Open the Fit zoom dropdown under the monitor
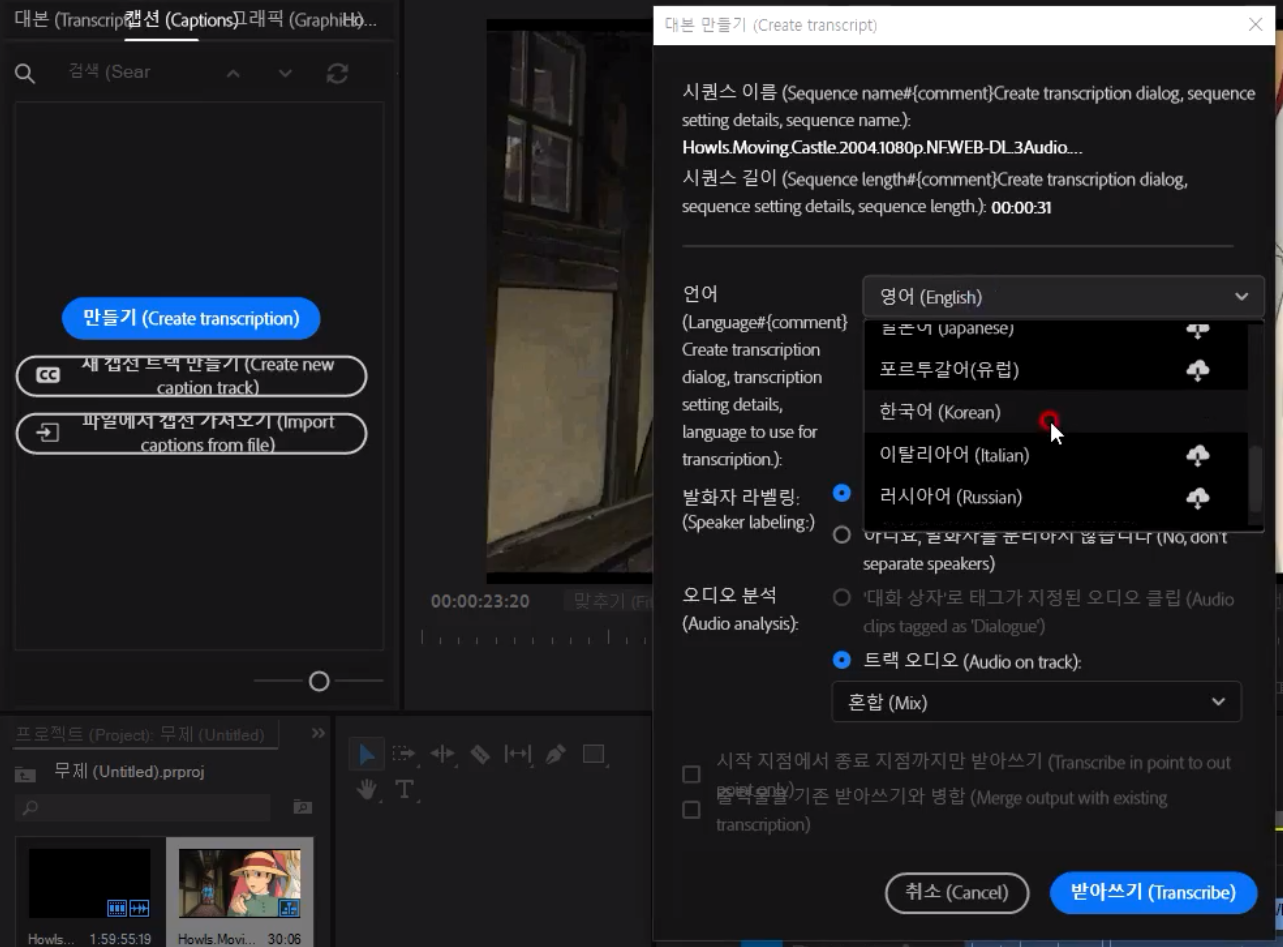1283x947 pixels. (x=607, y=601)
